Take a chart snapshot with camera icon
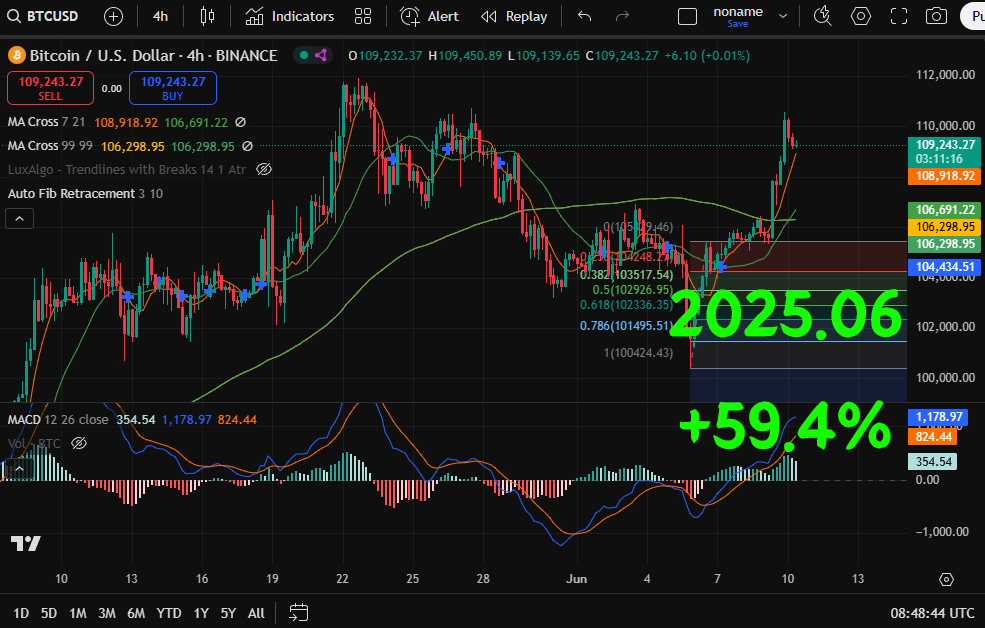Image resolution: width=985 pixels, height=628 pixels. point(936,16)
